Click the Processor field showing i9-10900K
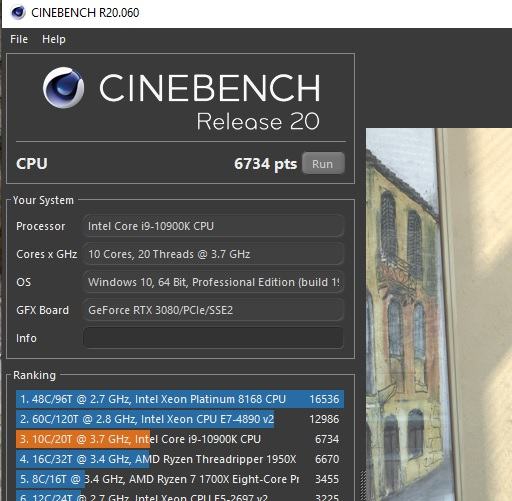Image resolution: width=512 pixels, height=501 pixels. point(213,226)
